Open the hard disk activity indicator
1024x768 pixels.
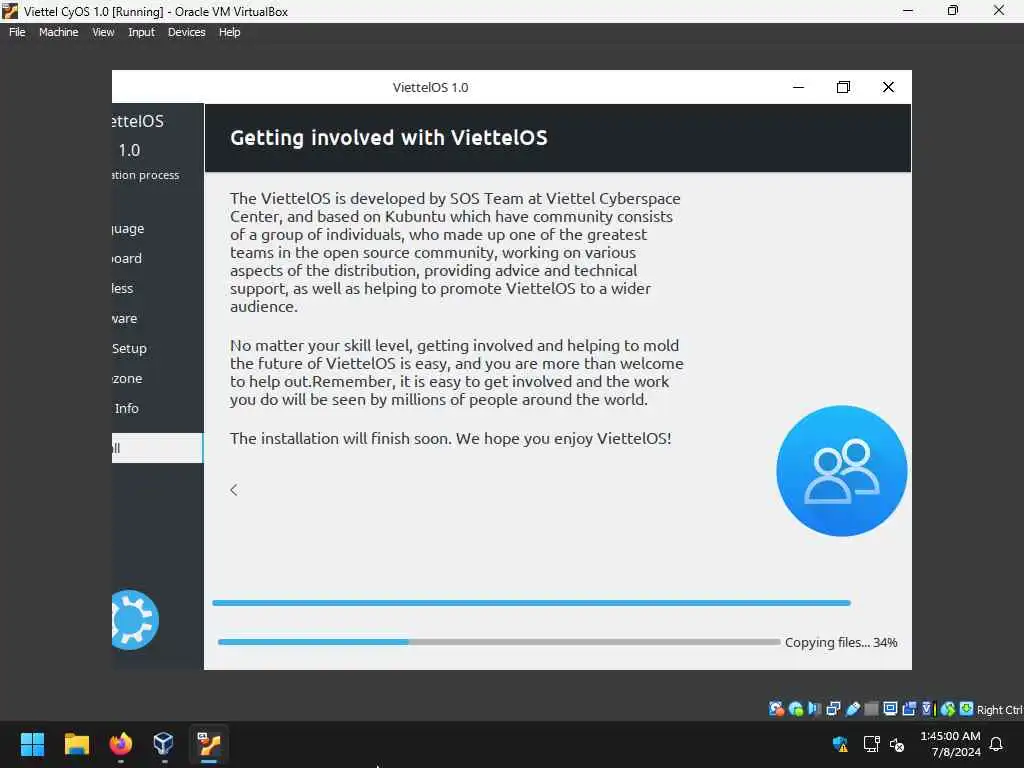[776, 709]
